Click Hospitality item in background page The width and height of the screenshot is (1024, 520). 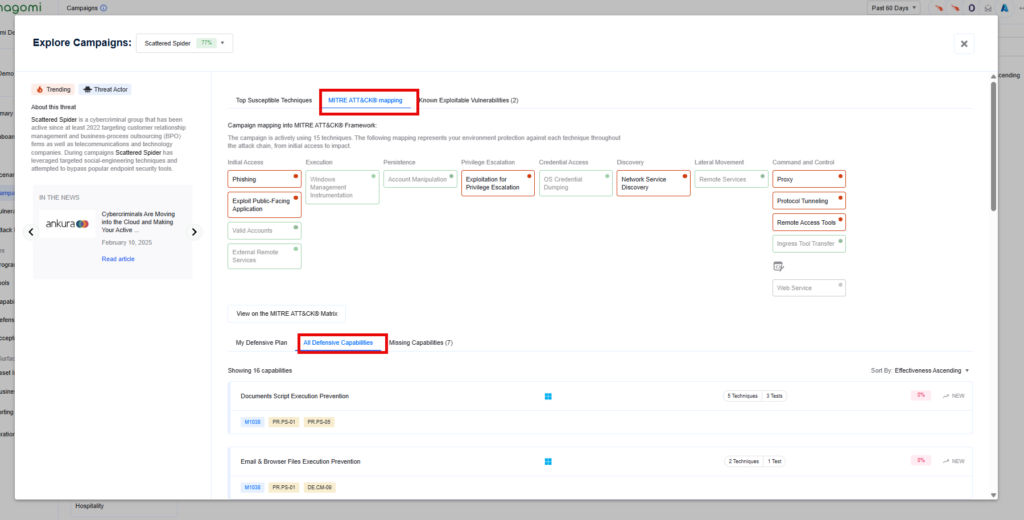pos(89,506)
